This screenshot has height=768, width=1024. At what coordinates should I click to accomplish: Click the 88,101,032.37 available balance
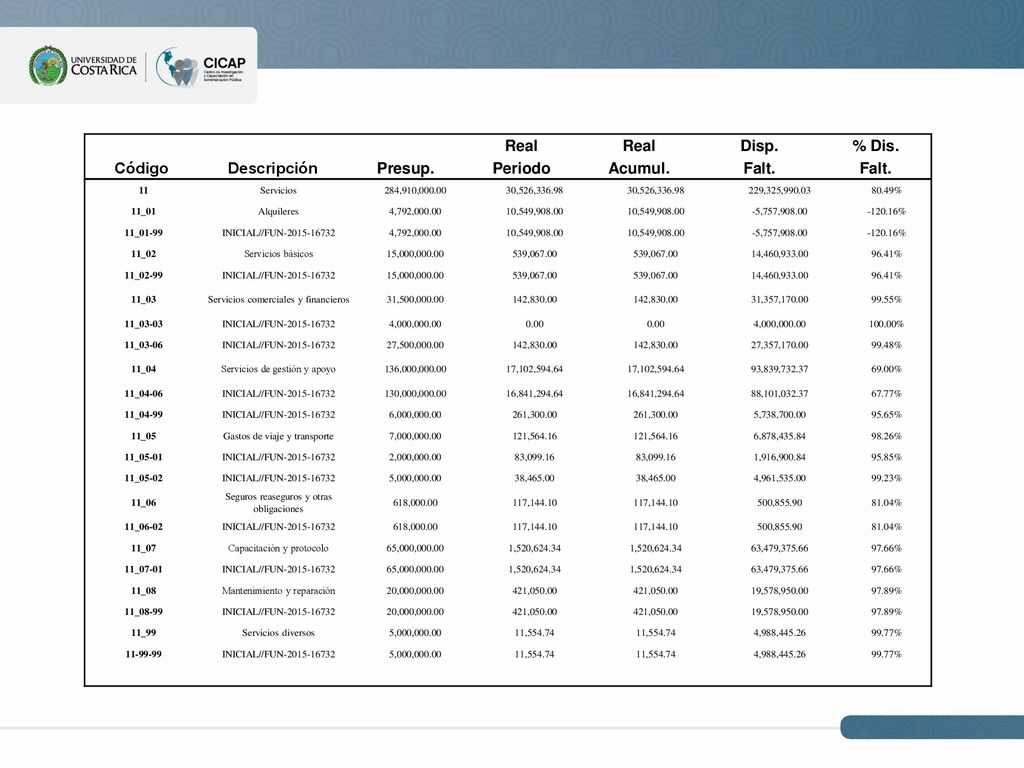[780, 394]
